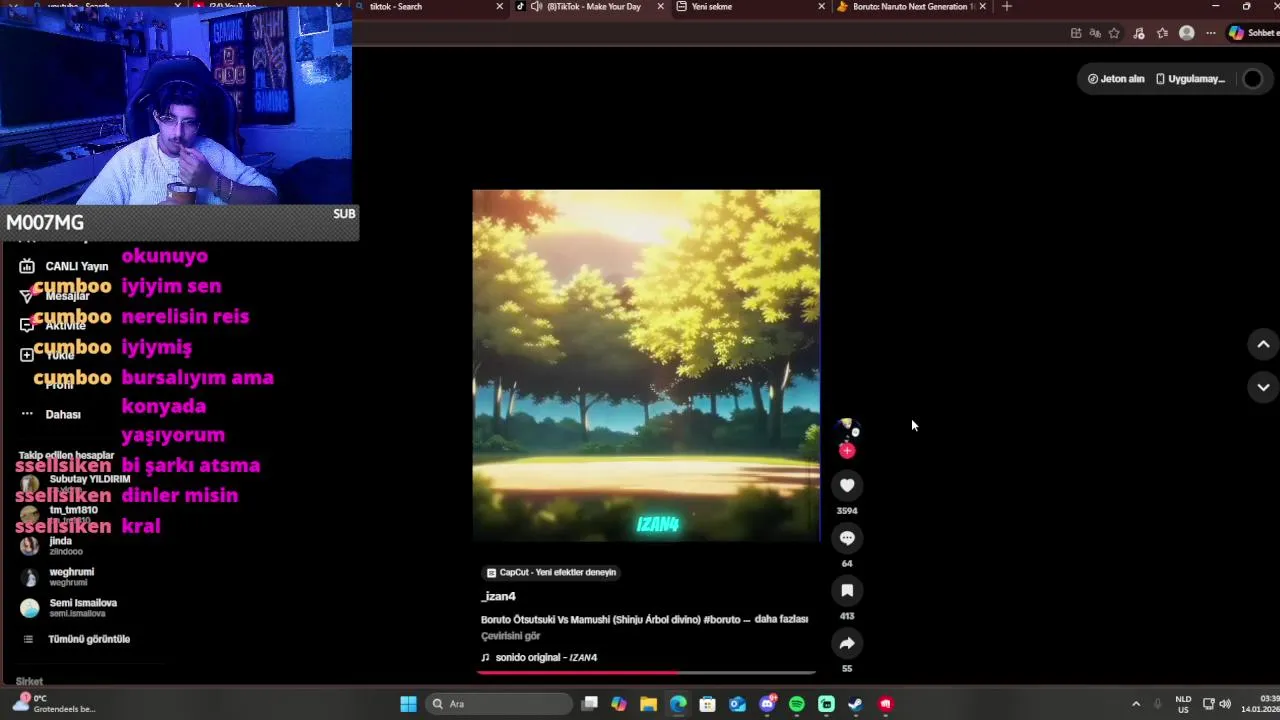The image size is (1280, 720).
Task: Go to the next video using down arrow
Action: [1263, 387]
